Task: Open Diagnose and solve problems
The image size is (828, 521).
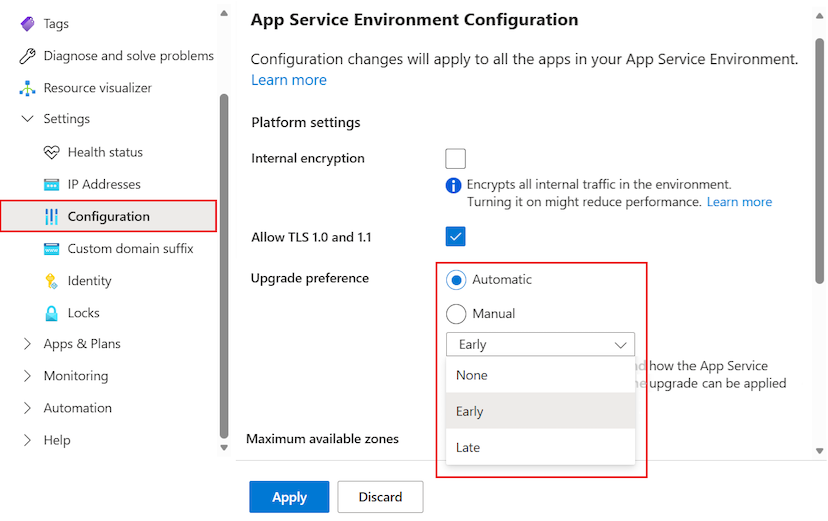Action: [128, 56]
